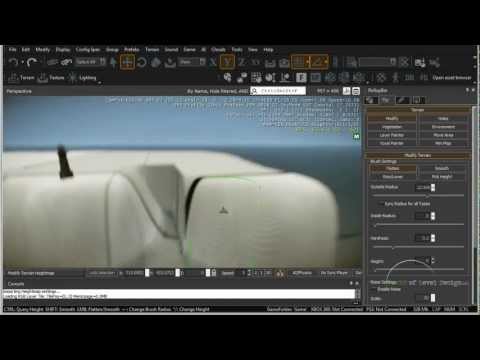Click the Open asset browser button
Screen dimensions: 480x360
coord(451,78)
